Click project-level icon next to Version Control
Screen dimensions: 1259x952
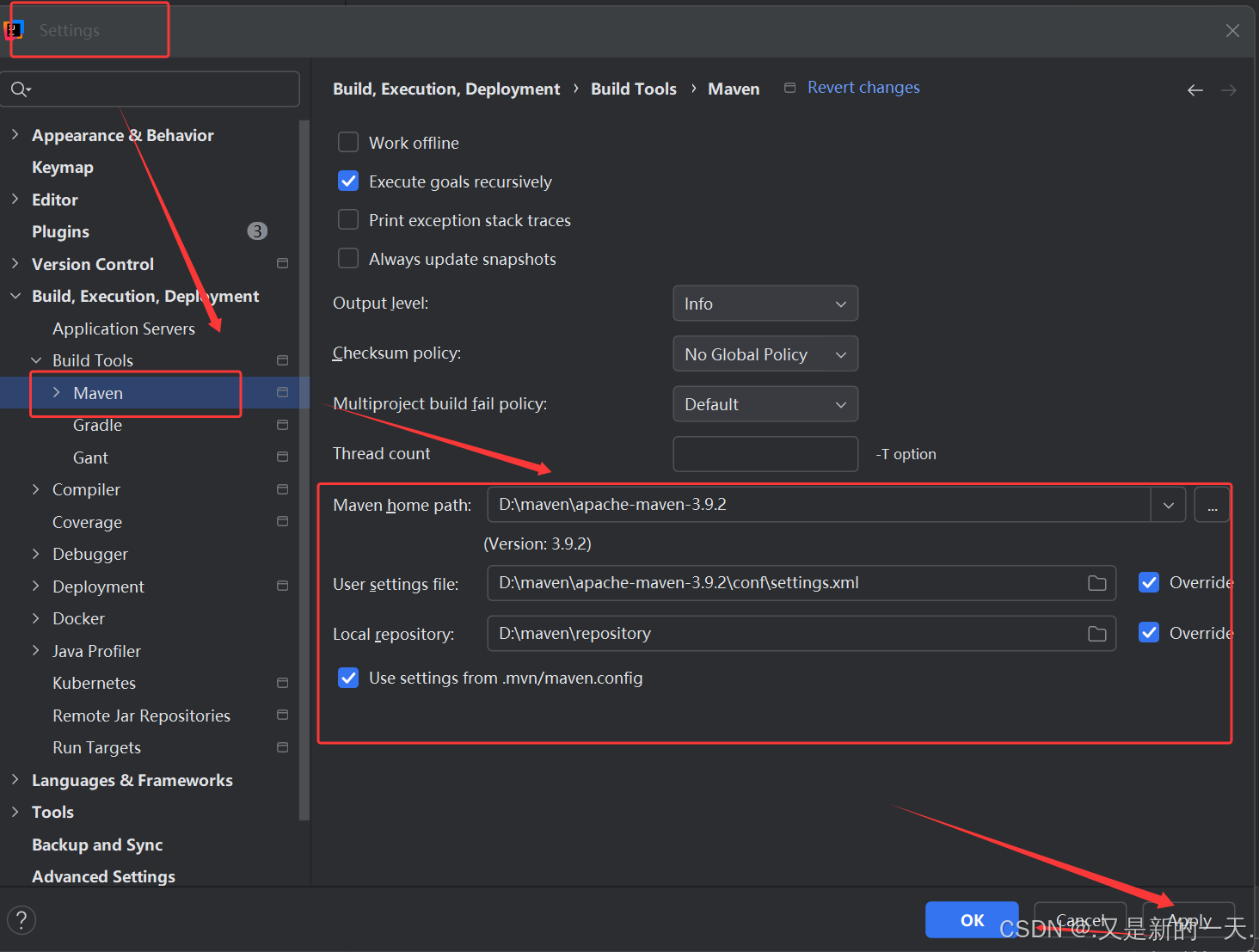coord(282,263)
